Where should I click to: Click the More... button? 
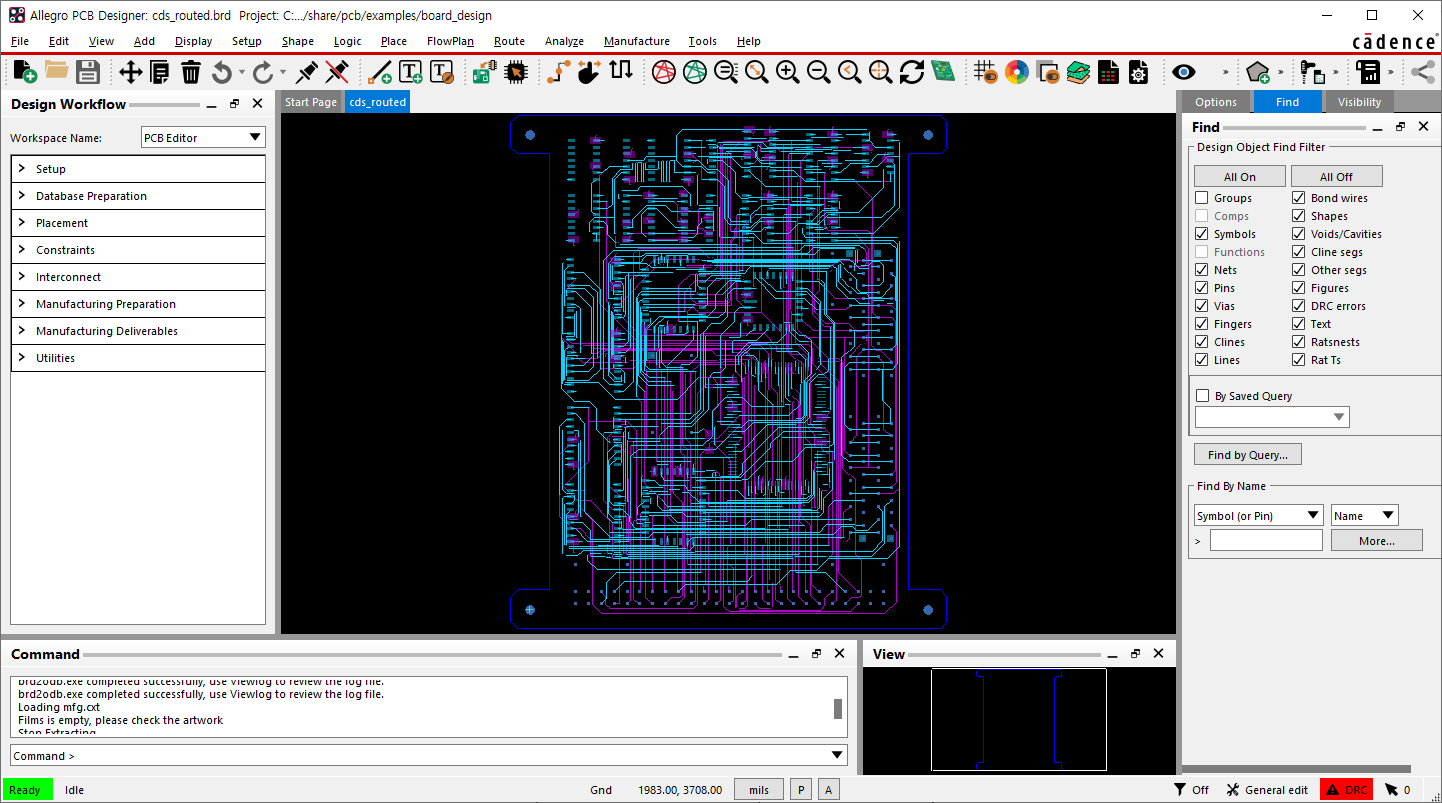pos(1376,541)
